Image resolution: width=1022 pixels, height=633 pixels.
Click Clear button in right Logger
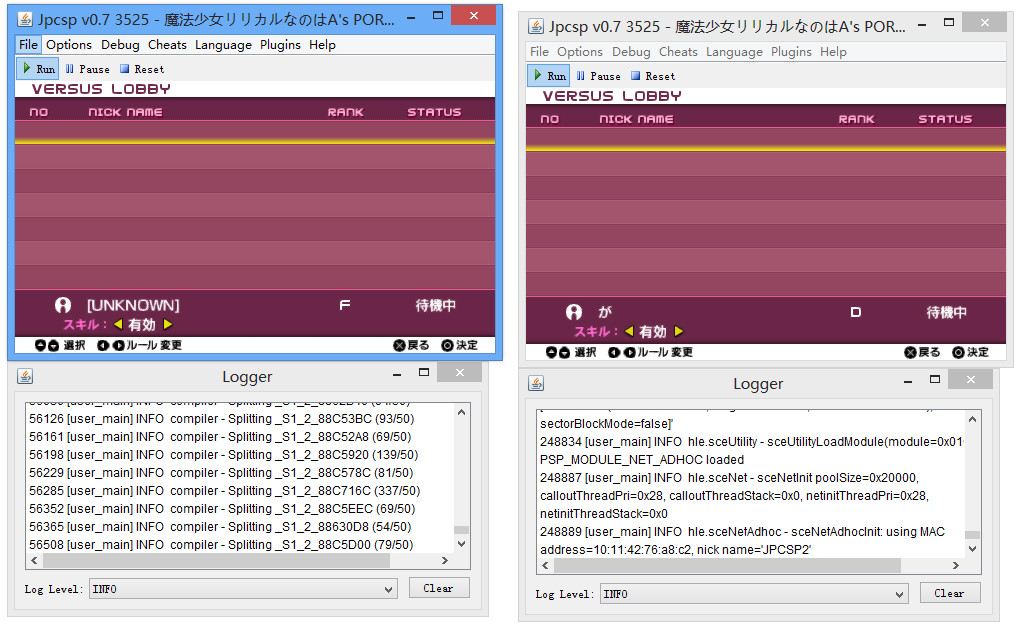tap(950, 593)
